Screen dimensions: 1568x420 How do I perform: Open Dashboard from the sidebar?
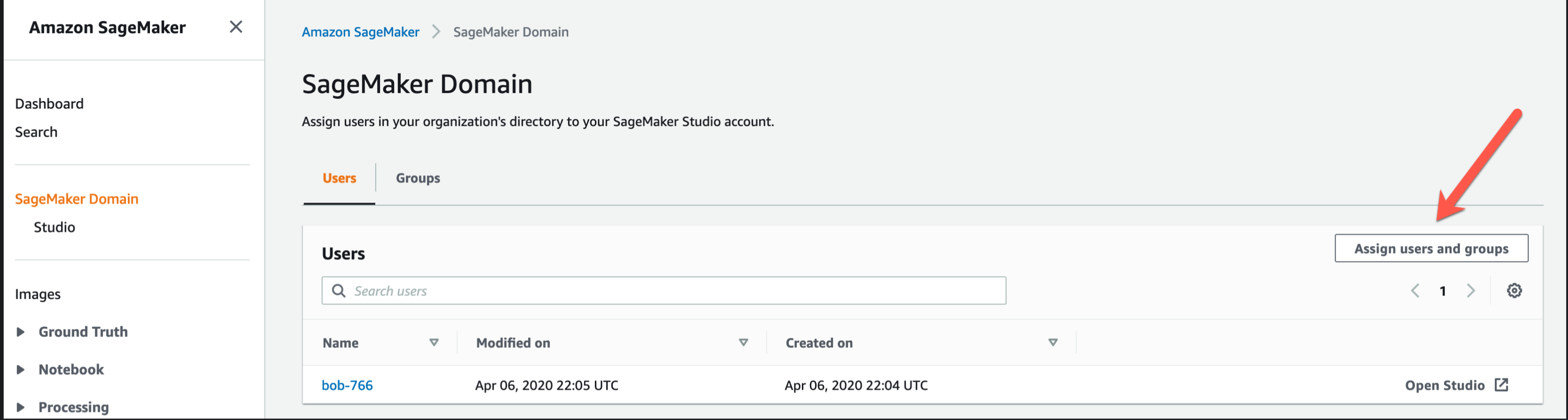coord(50,104)
